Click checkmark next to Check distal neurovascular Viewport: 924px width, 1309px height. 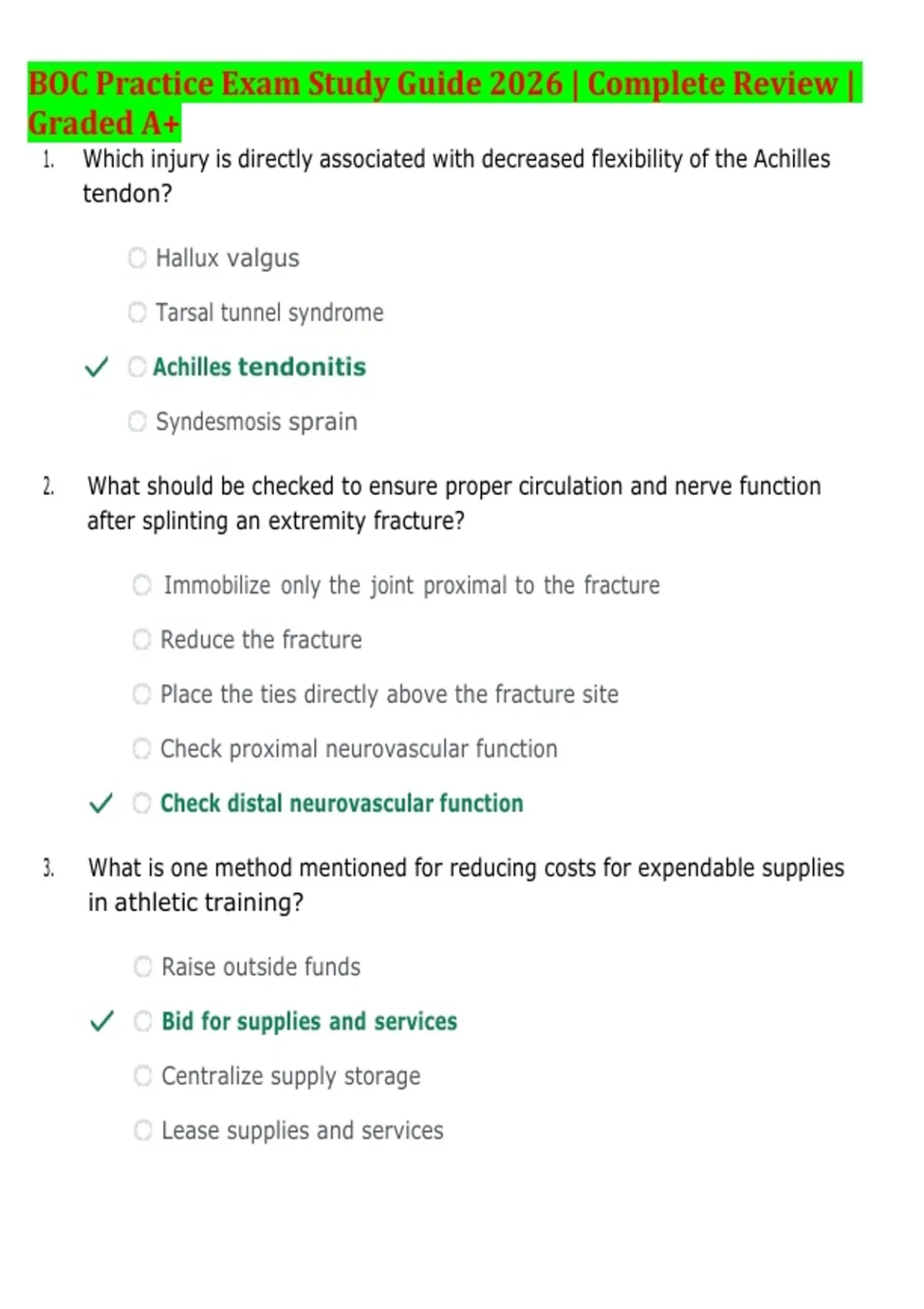tap(101, 803)
